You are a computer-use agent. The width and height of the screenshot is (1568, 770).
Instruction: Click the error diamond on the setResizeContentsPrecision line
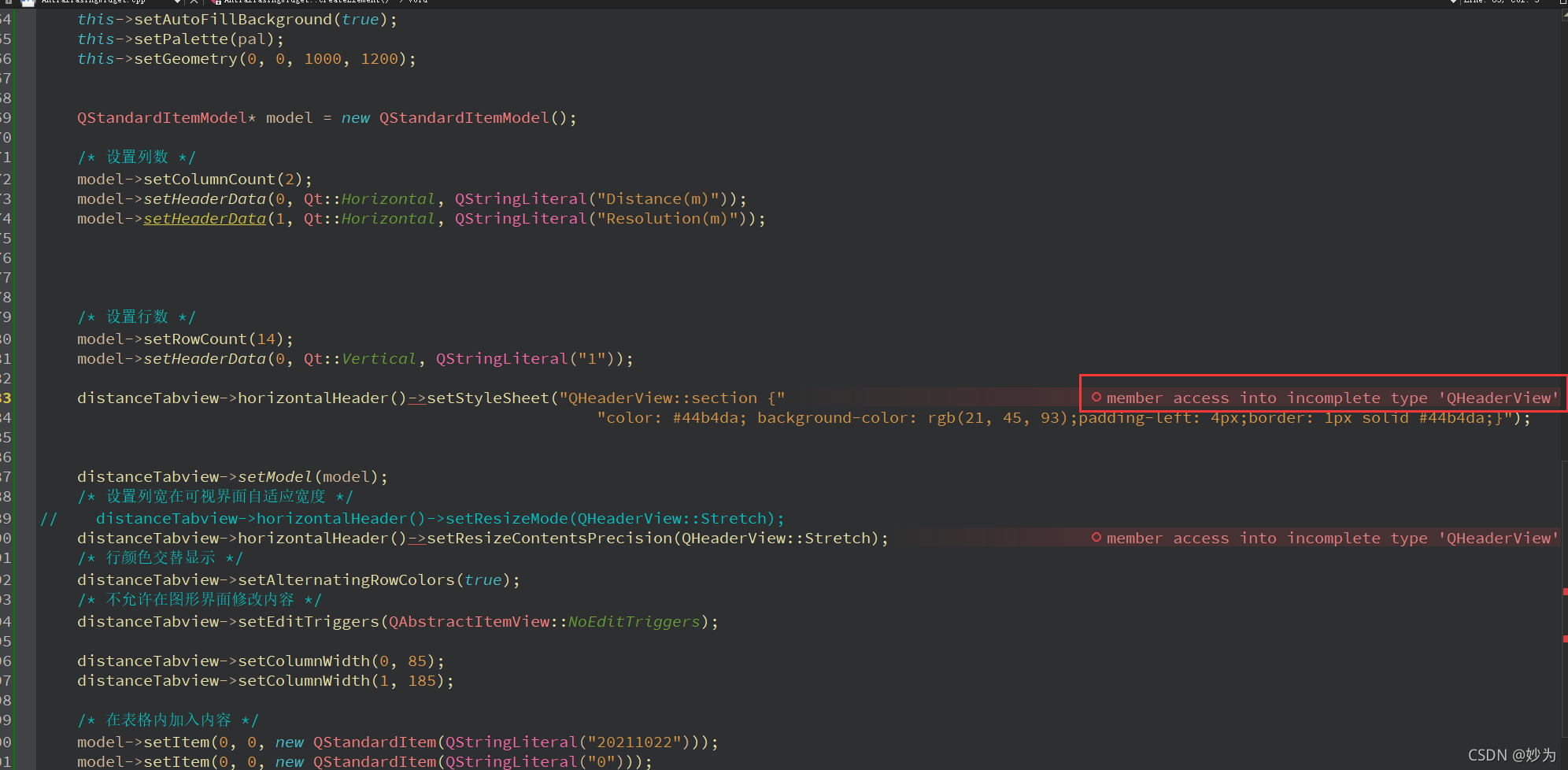pyautogui.click(x=1096, y=538)
